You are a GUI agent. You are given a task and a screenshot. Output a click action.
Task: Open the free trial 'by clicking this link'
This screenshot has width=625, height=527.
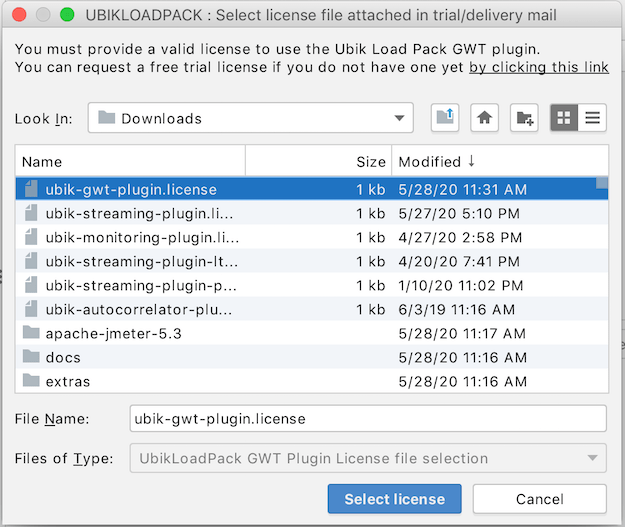(x=539, y=67)
